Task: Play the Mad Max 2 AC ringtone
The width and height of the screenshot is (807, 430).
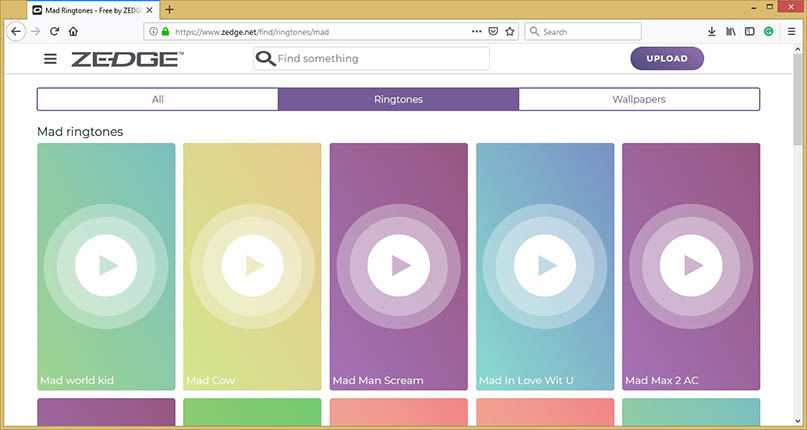Action: [x=691, y=266]
